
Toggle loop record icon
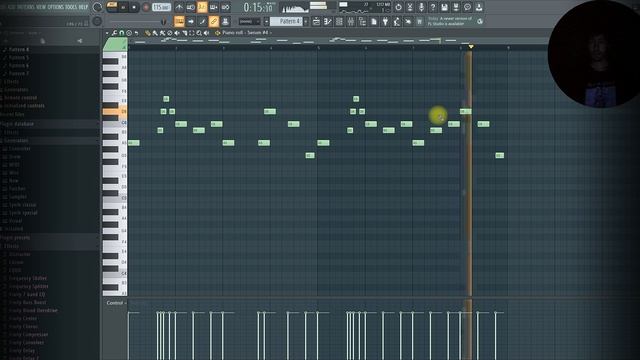(x=225, y=7)
